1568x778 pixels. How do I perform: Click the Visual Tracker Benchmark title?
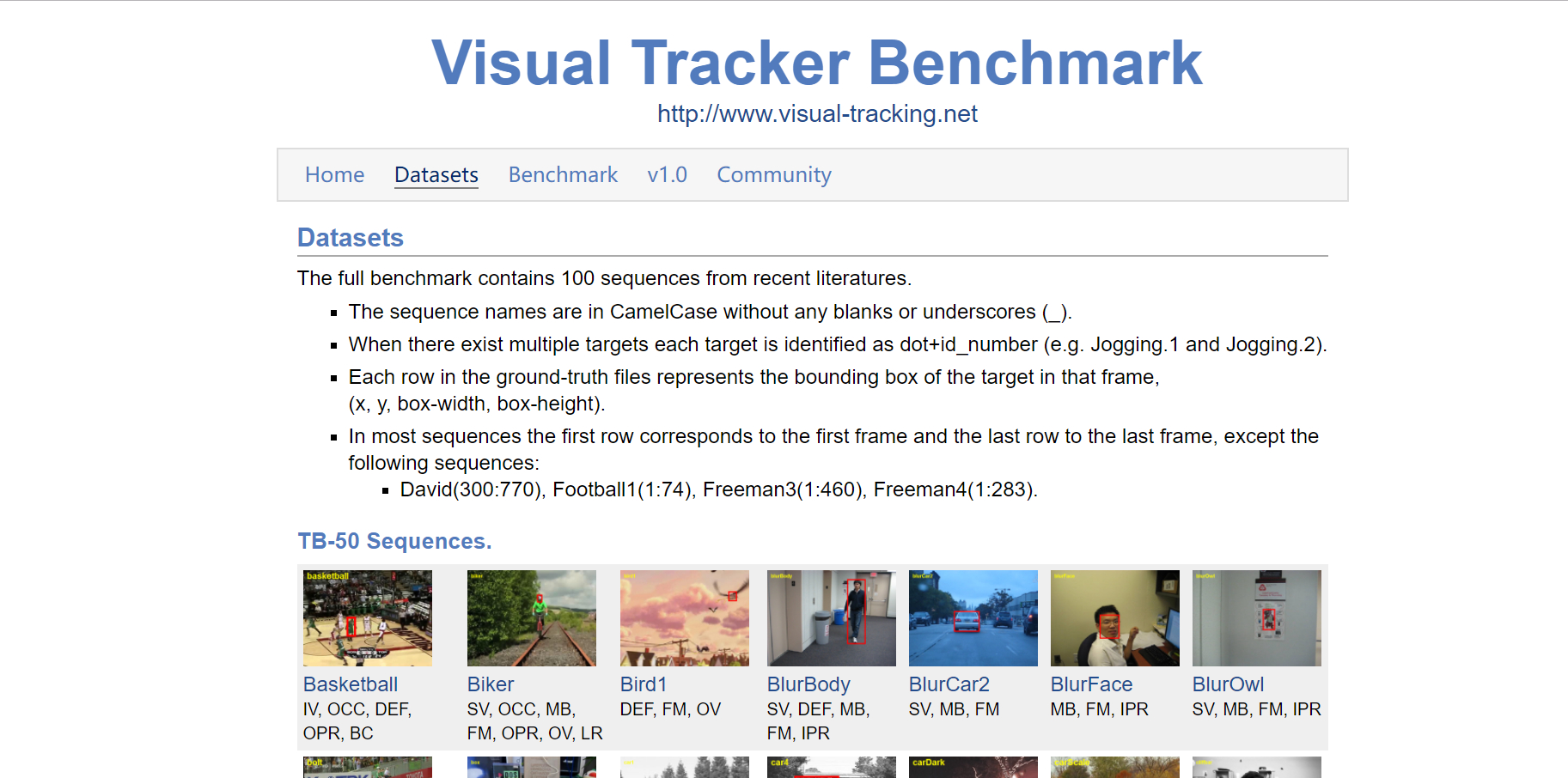coord(816,63)
